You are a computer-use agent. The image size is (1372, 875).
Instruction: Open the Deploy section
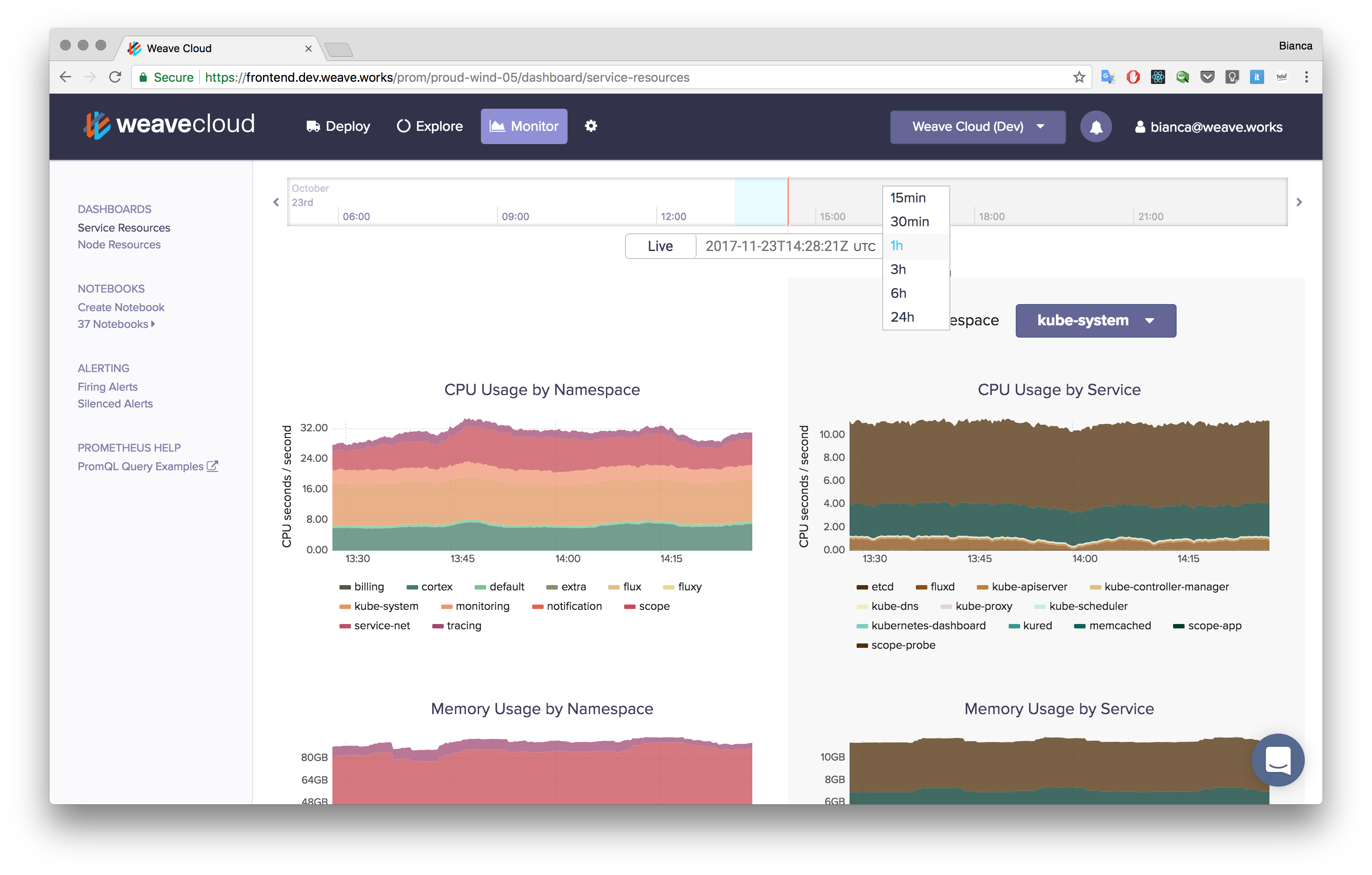339,126
